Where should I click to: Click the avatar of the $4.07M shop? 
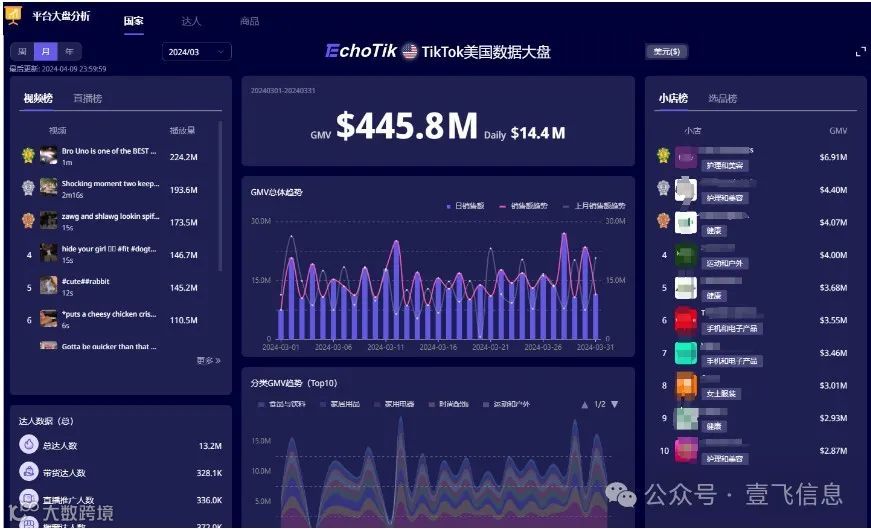[x=685, y=222]
